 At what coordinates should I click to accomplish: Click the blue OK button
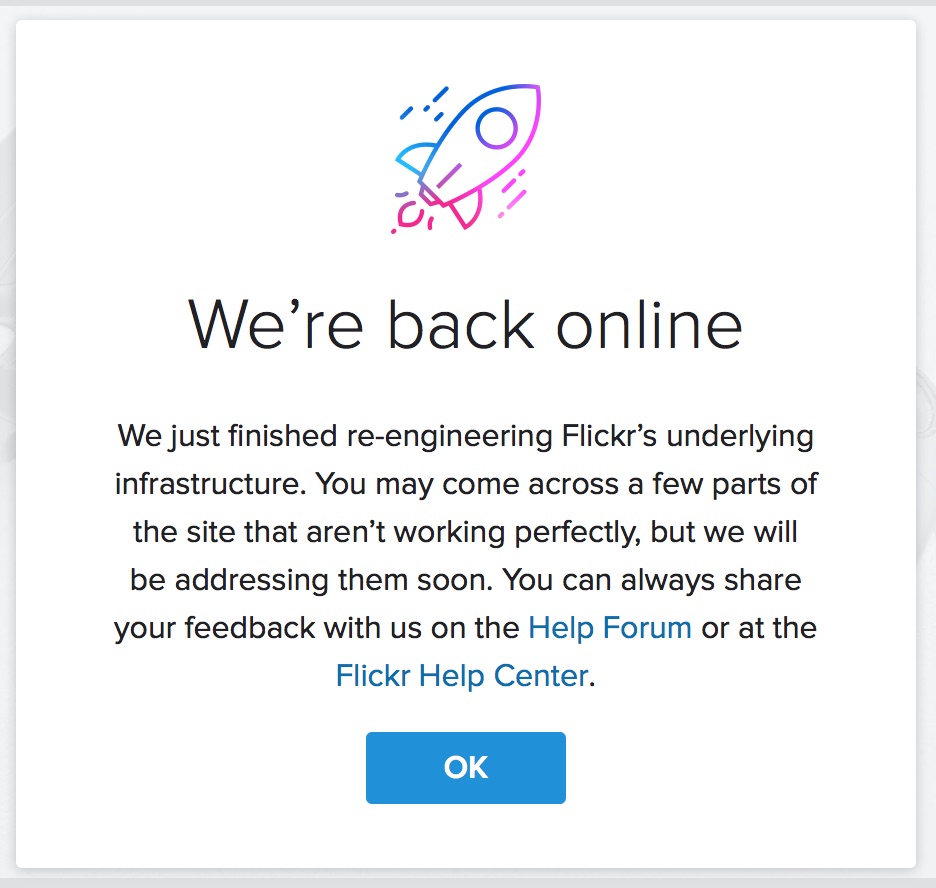(x=466, y=767)
